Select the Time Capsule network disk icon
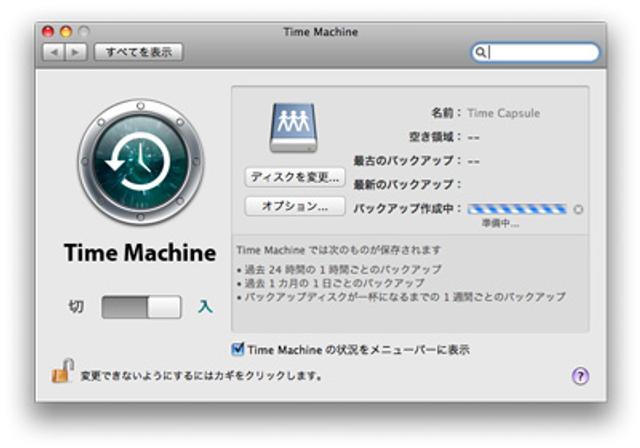 [293, 127]
